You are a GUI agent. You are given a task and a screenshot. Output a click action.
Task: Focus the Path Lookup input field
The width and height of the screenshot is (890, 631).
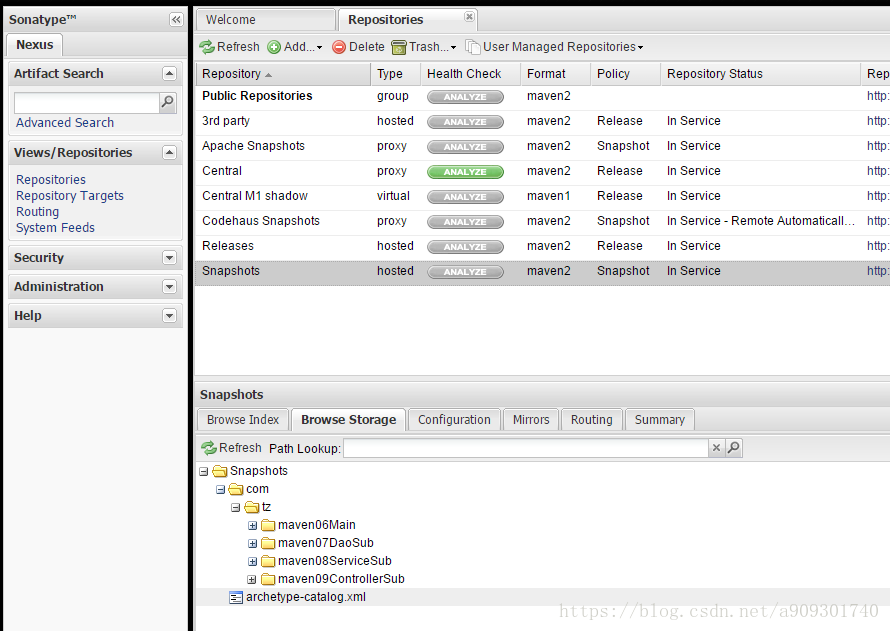(526, 448)
